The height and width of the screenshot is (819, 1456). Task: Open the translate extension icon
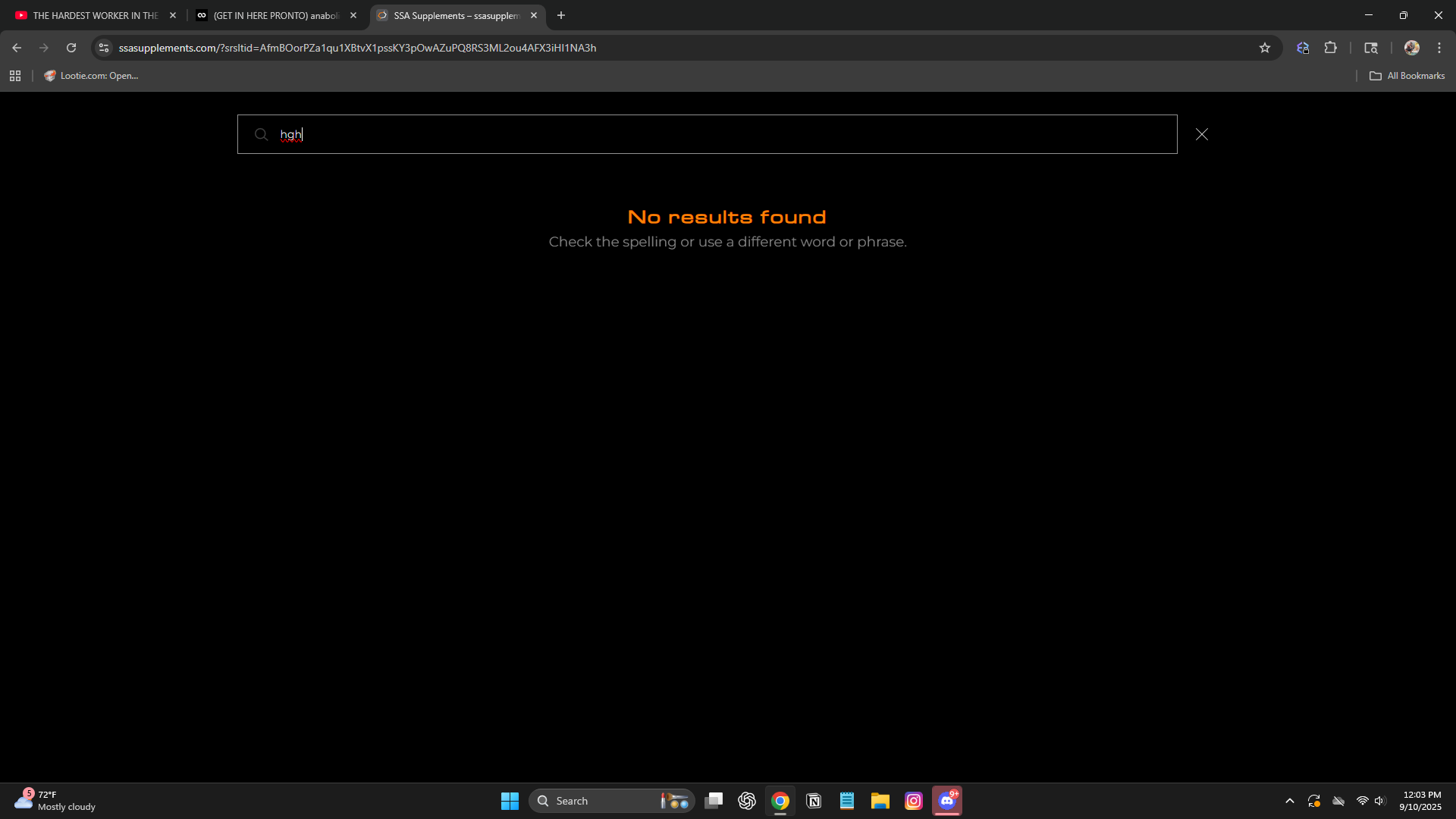pos(1303,48)
